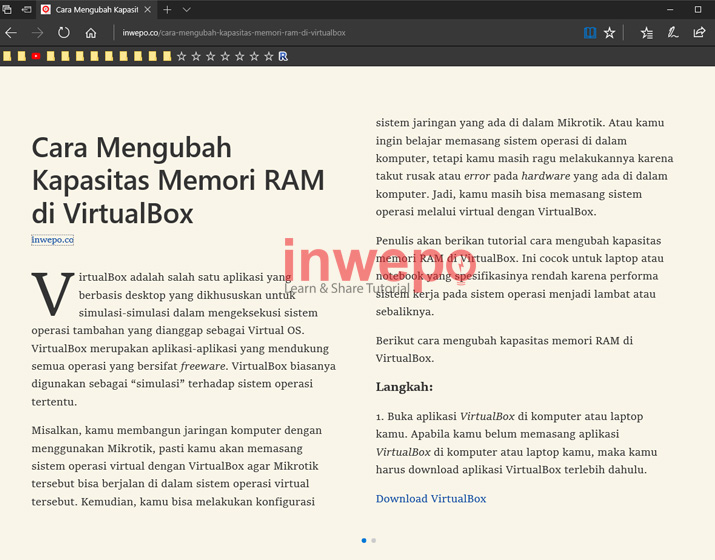Click the Langkah: heading

pos(404,387)
